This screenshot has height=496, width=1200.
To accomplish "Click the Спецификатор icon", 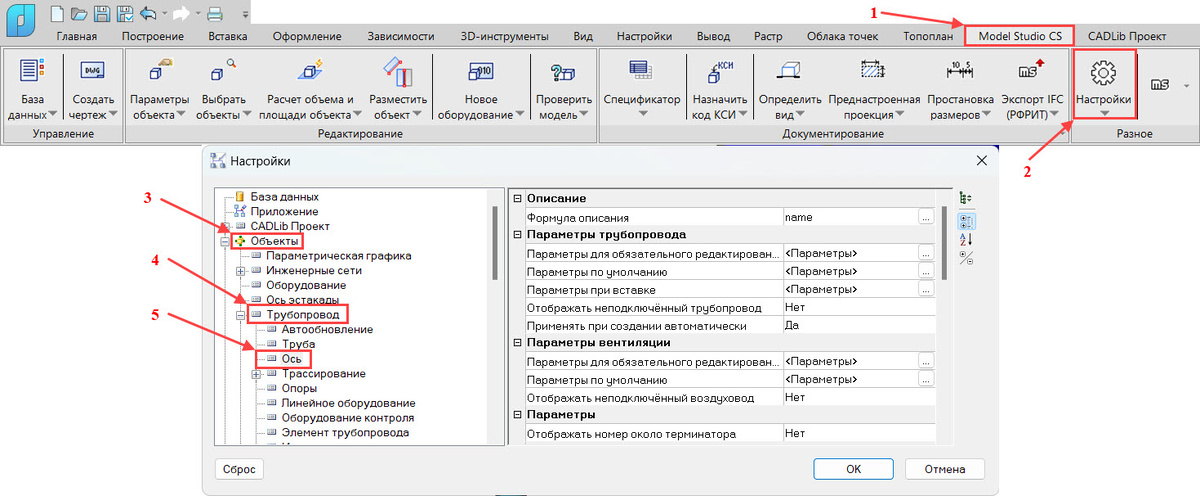I will coord(641,69).
